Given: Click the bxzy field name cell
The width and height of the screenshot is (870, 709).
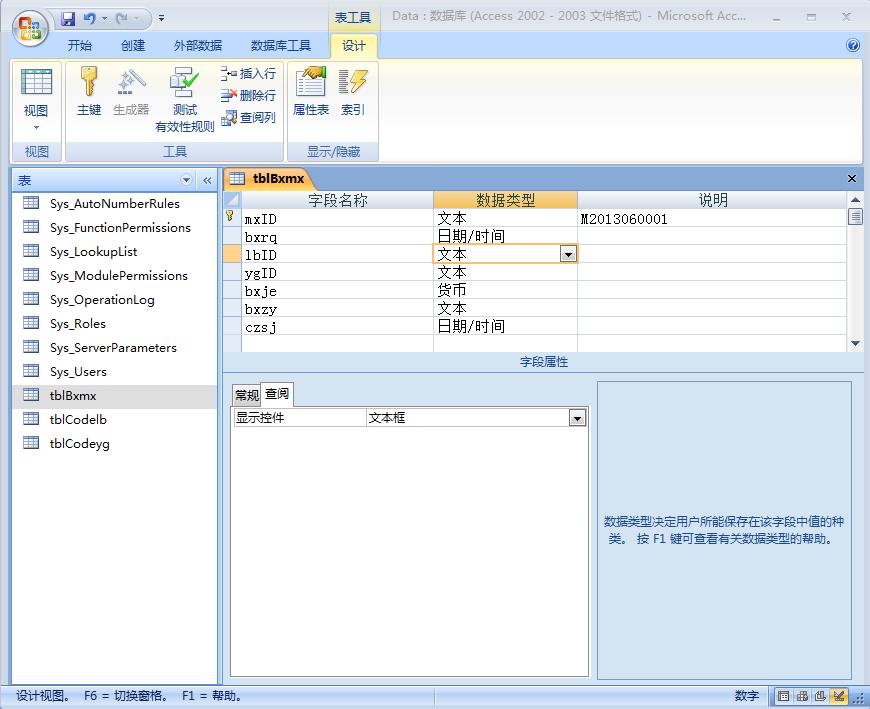Looking at the screenshot, I should click(337, 308).
